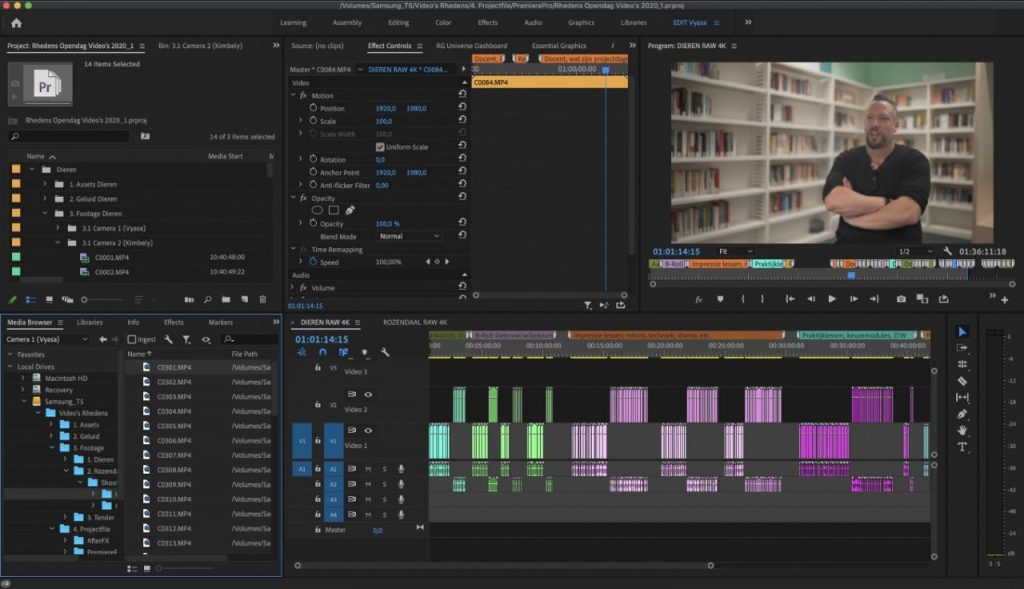Switch to the Color workspace tab

443,22
